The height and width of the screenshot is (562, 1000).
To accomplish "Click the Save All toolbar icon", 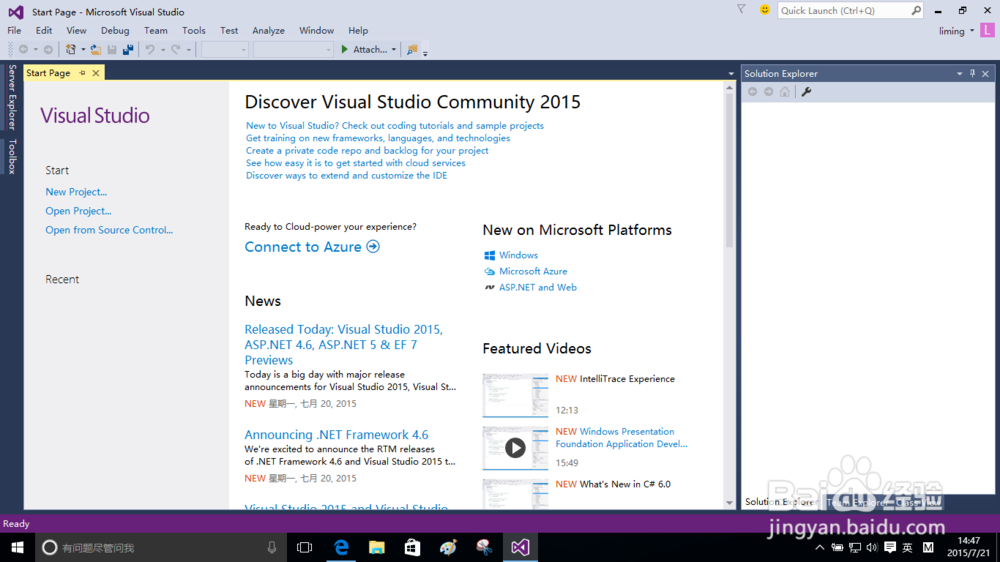I will tap(128, 49).
